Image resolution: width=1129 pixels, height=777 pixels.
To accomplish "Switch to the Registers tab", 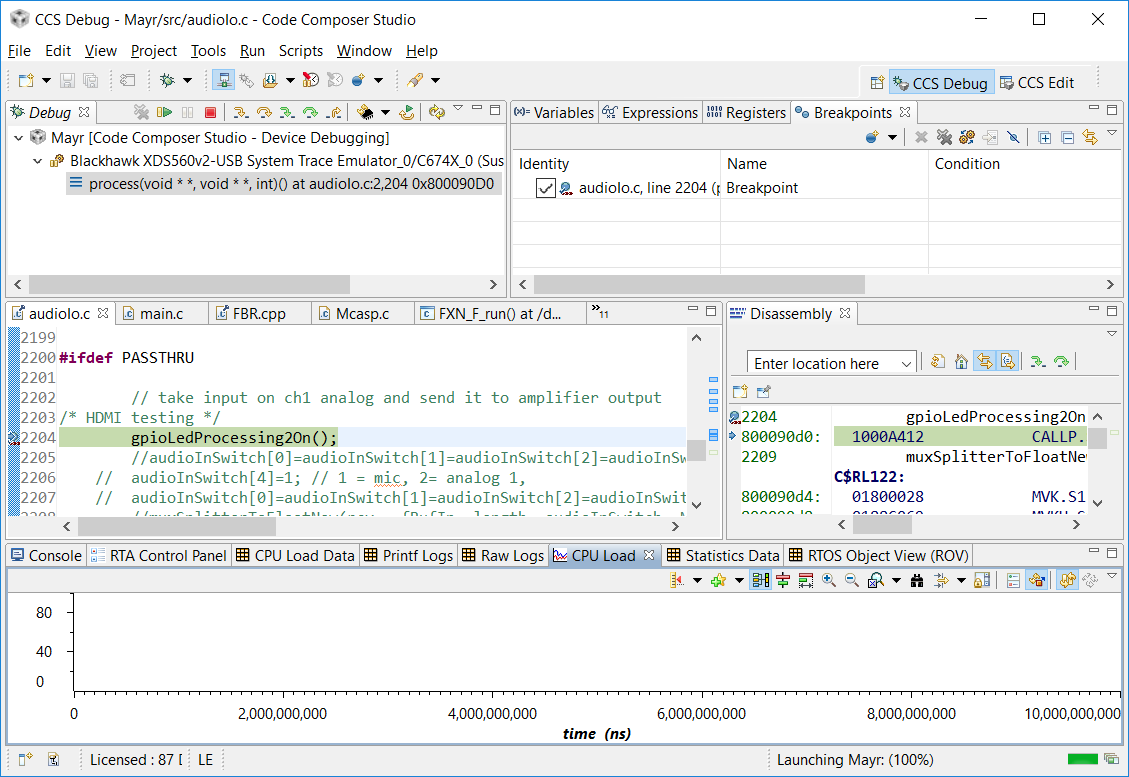I will click(x=746, y=113).
